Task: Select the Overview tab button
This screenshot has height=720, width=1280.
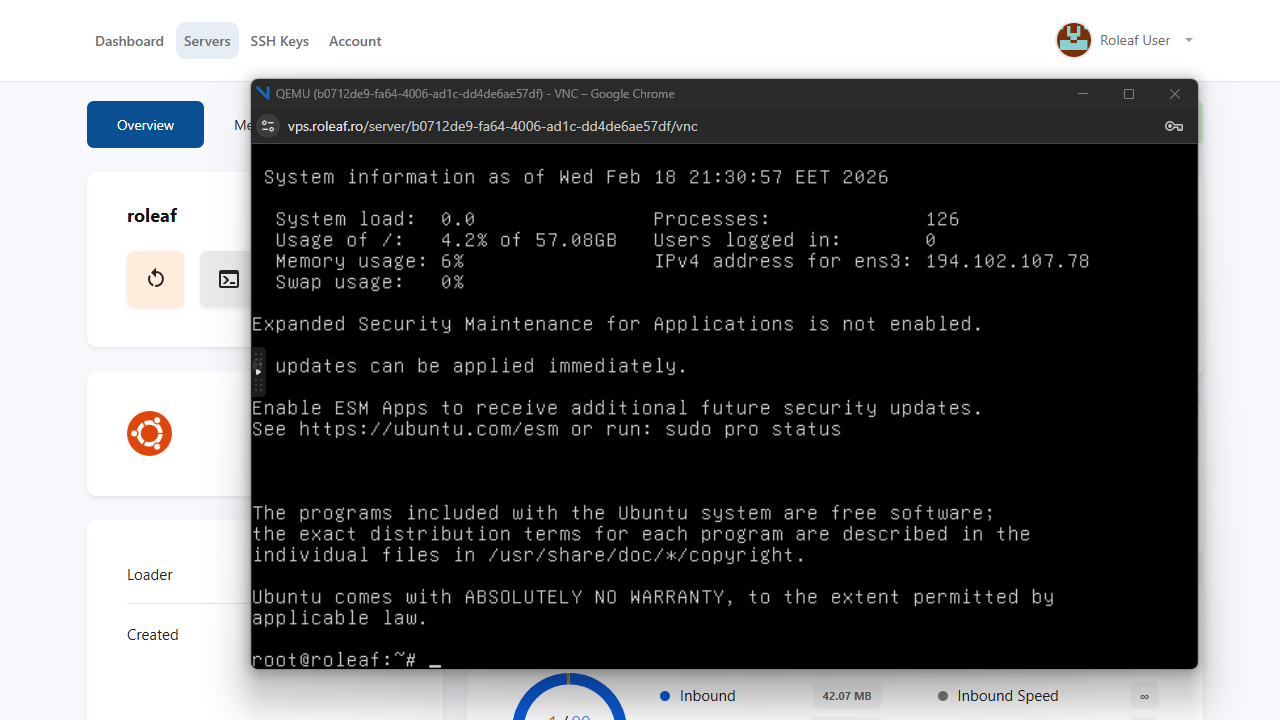Action: click(x=145, y=125)
